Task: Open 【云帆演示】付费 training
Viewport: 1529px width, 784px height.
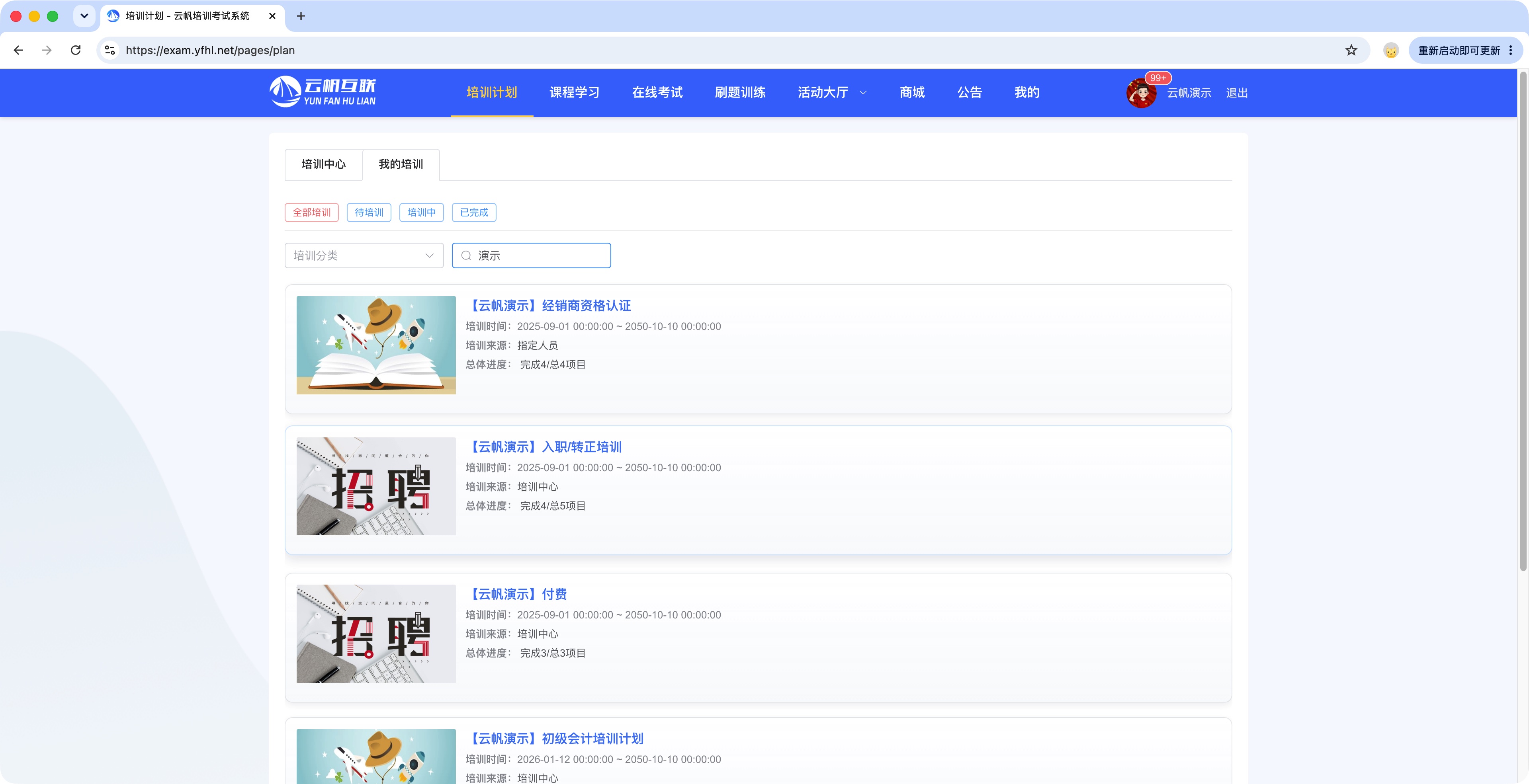Action: [517, 594]
